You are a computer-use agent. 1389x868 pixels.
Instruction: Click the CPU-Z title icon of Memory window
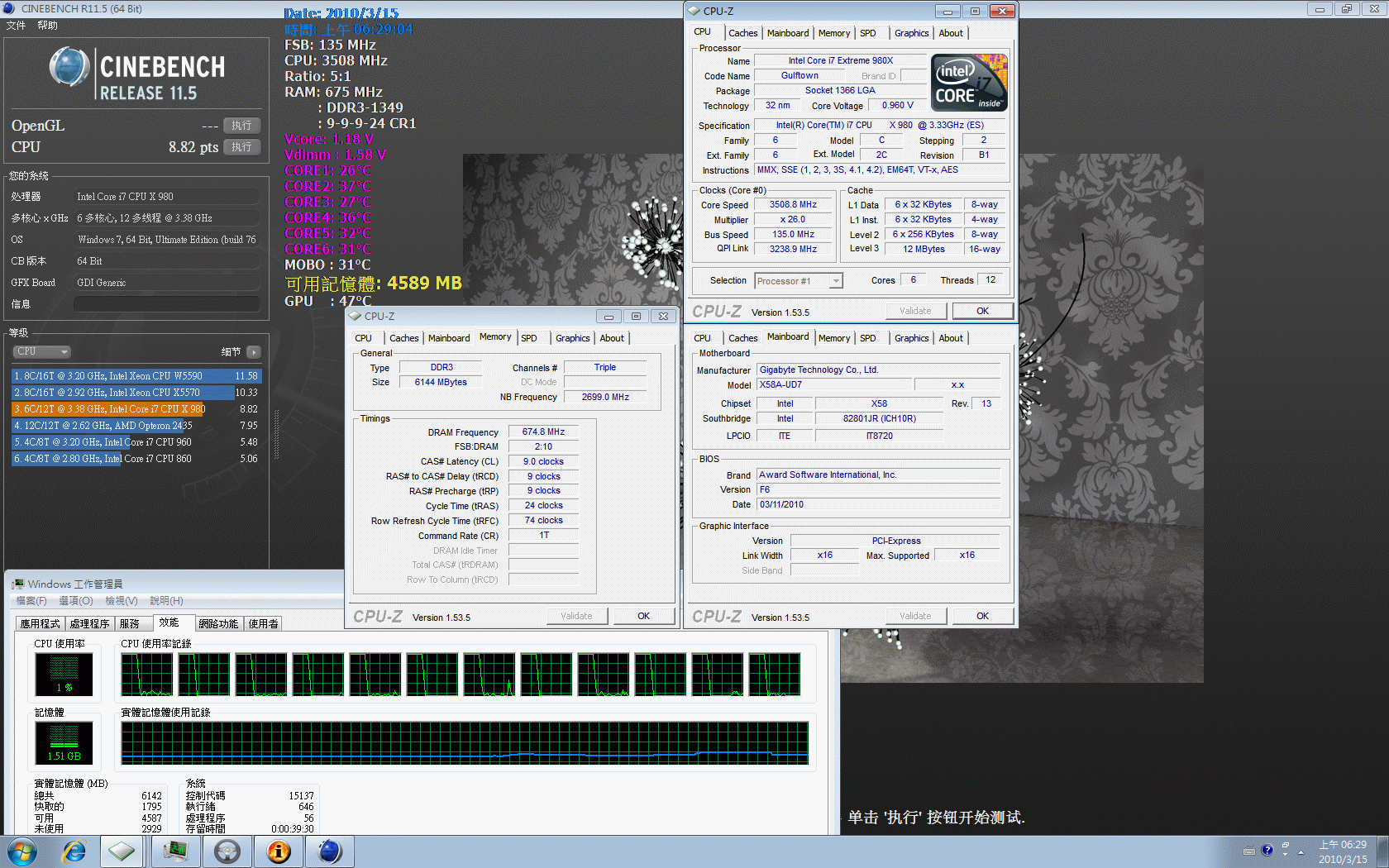pos(356,316)
